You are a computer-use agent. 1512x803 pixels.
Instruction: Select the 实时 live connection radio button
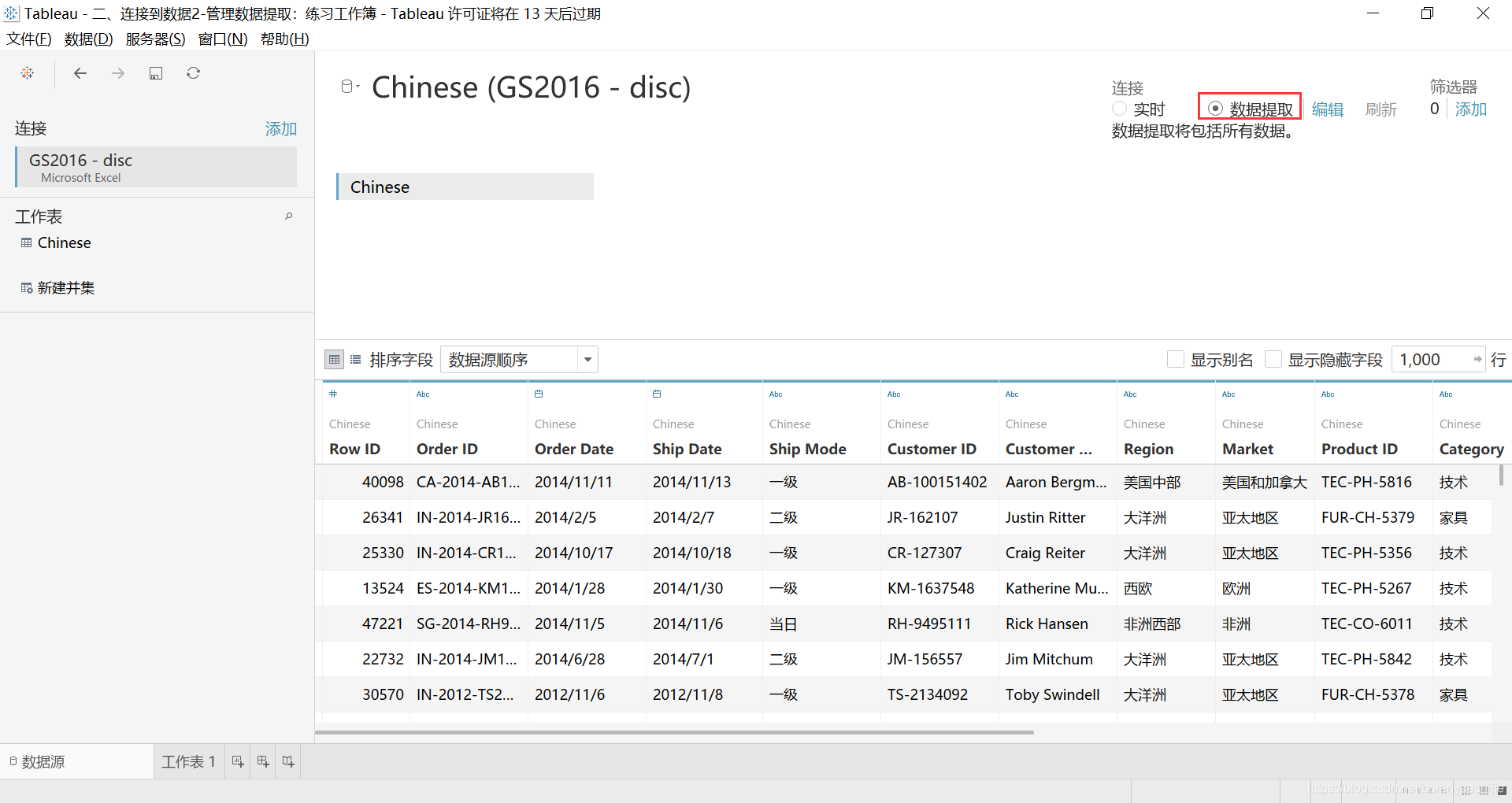point(1119,109)
